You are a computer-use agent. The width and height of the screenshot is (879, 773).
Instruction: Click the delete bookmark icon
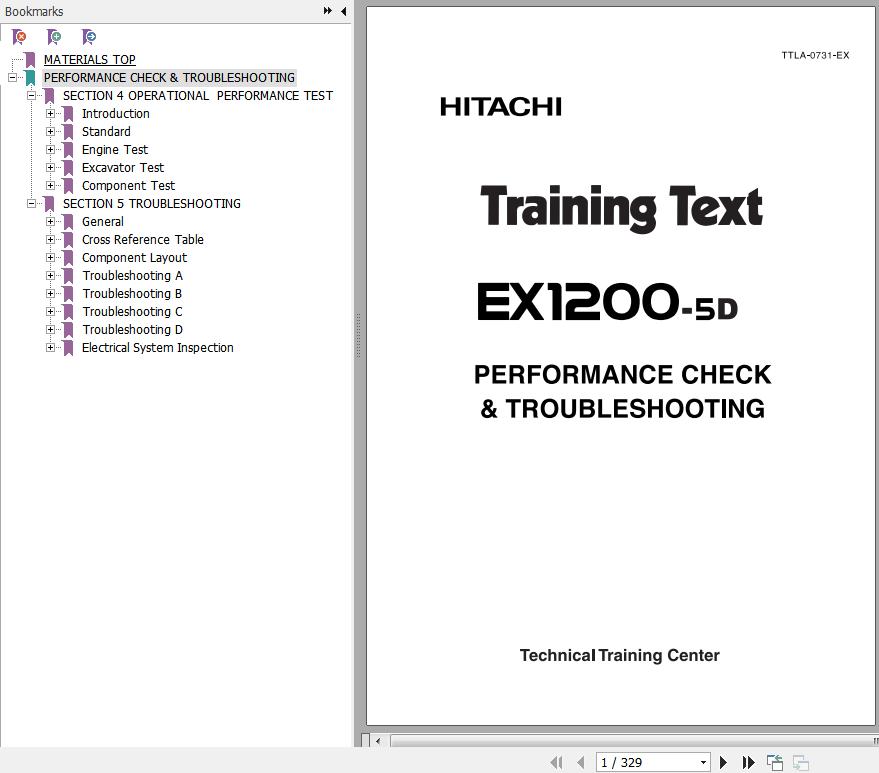pyautogui.click(x=19, y=37)
